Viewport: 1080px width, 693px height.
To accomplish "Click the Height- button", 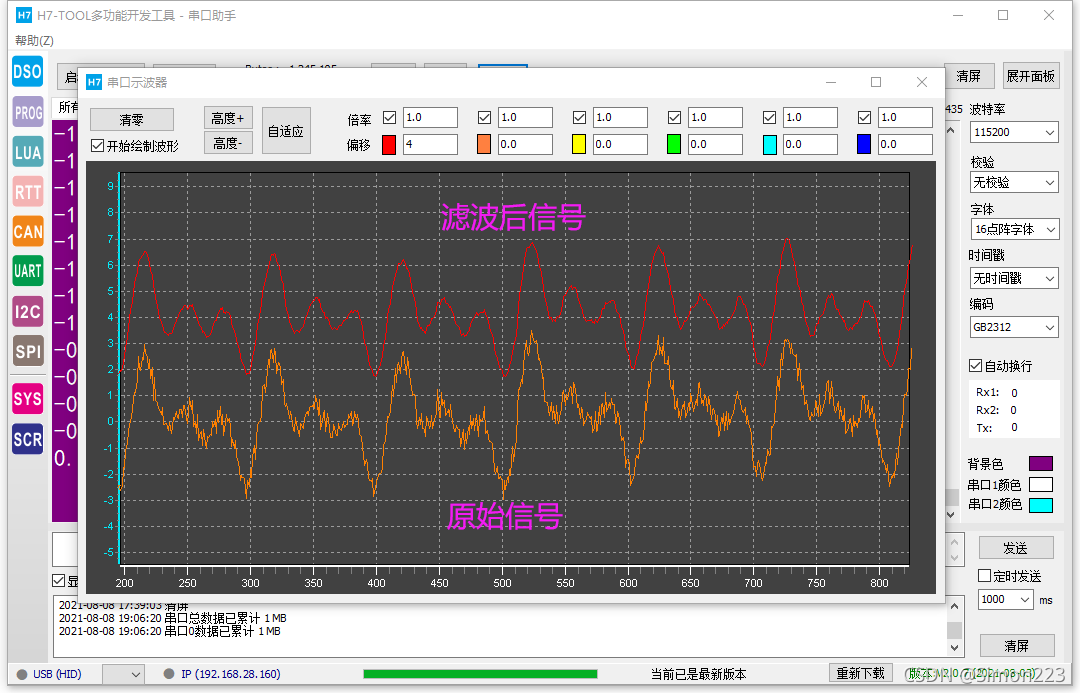I will pos(228,143).
